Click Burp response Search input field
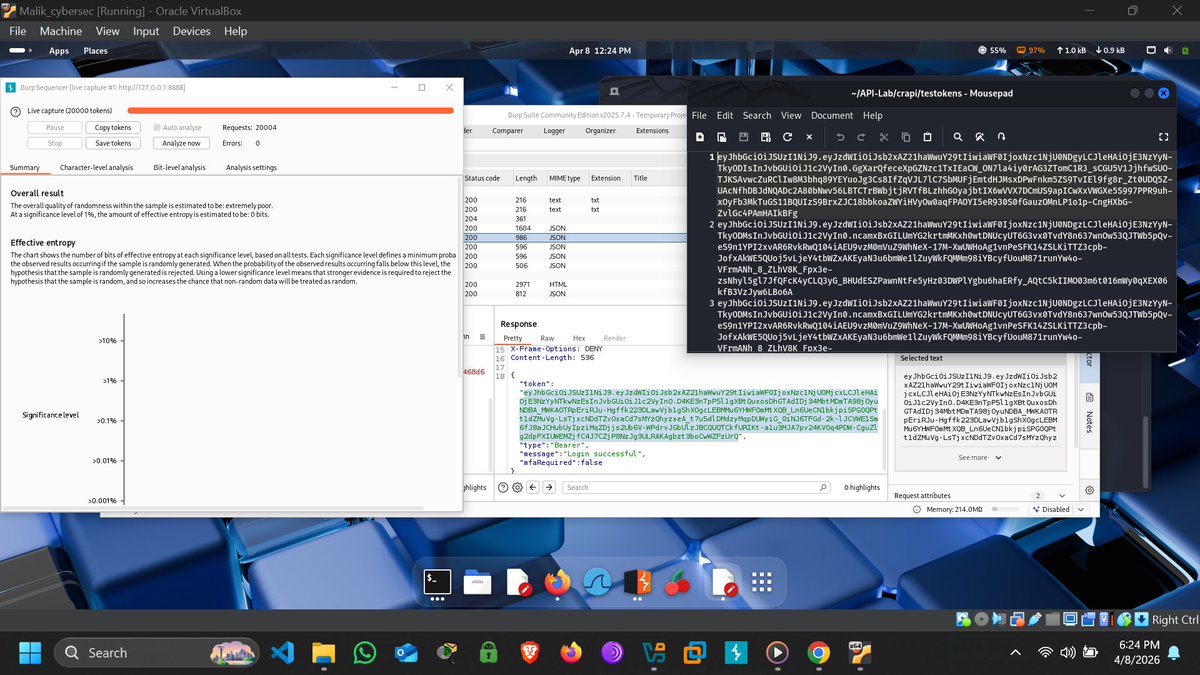1200x675 pixels. 694,487
